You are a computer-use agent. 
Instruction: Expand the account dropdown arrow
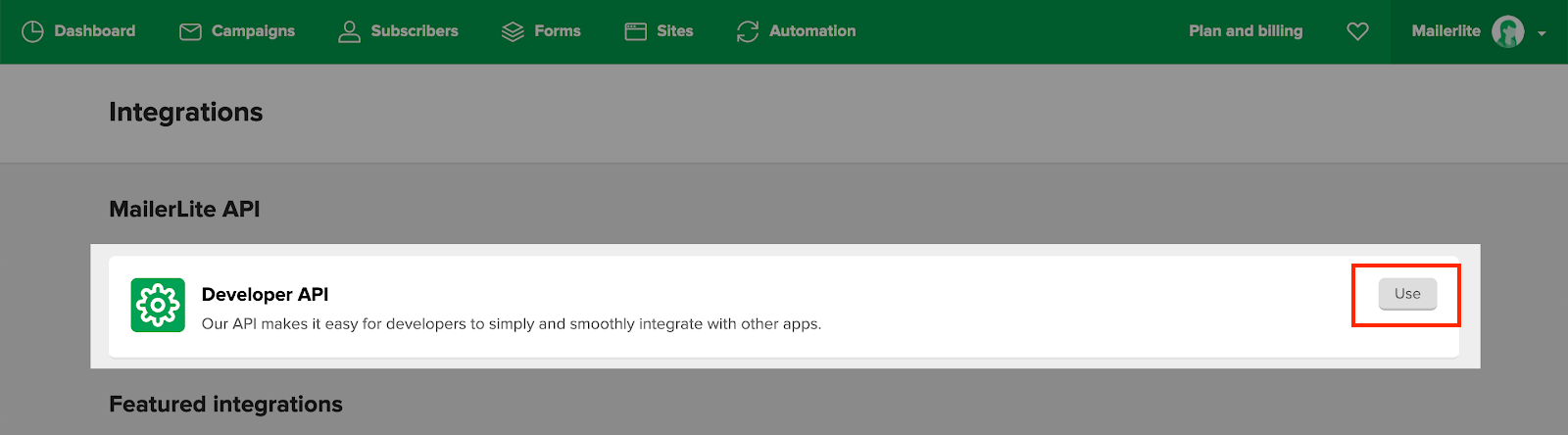[1542, 33]
